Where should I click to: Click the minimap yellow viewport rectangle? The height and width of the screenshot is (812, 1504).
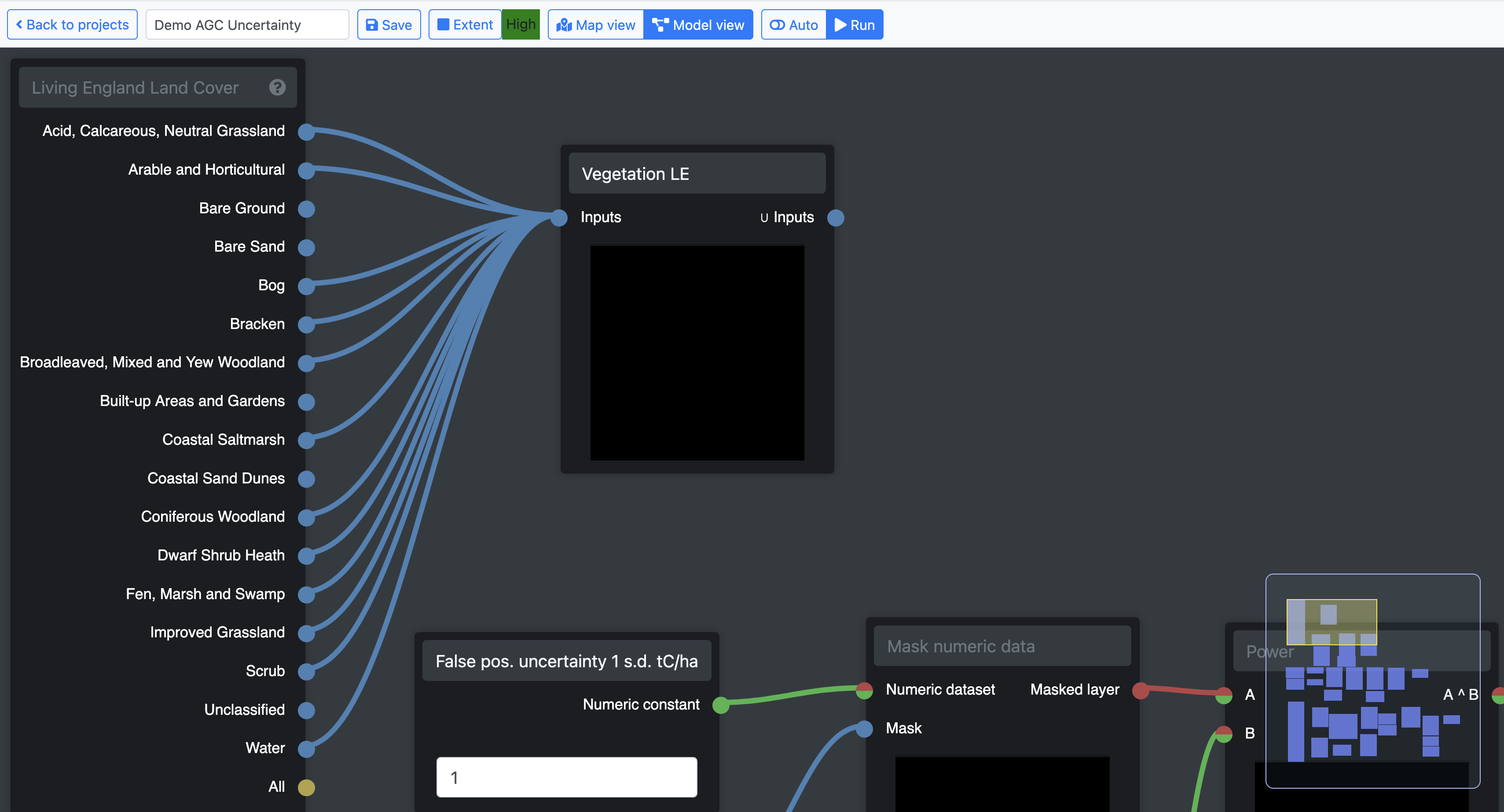pyautogui.click(x=1331, y=622)
